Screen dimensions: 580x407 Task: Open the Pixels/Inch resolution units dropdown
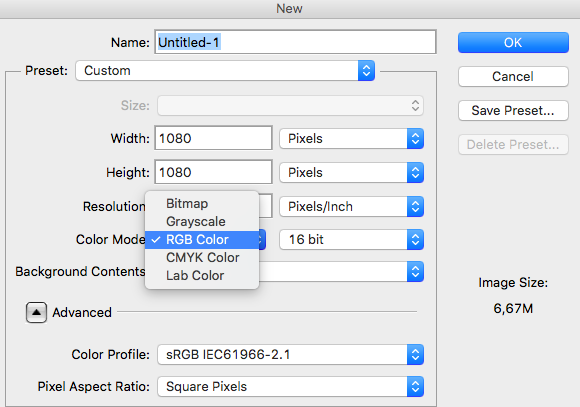click(x=351, y=206)
